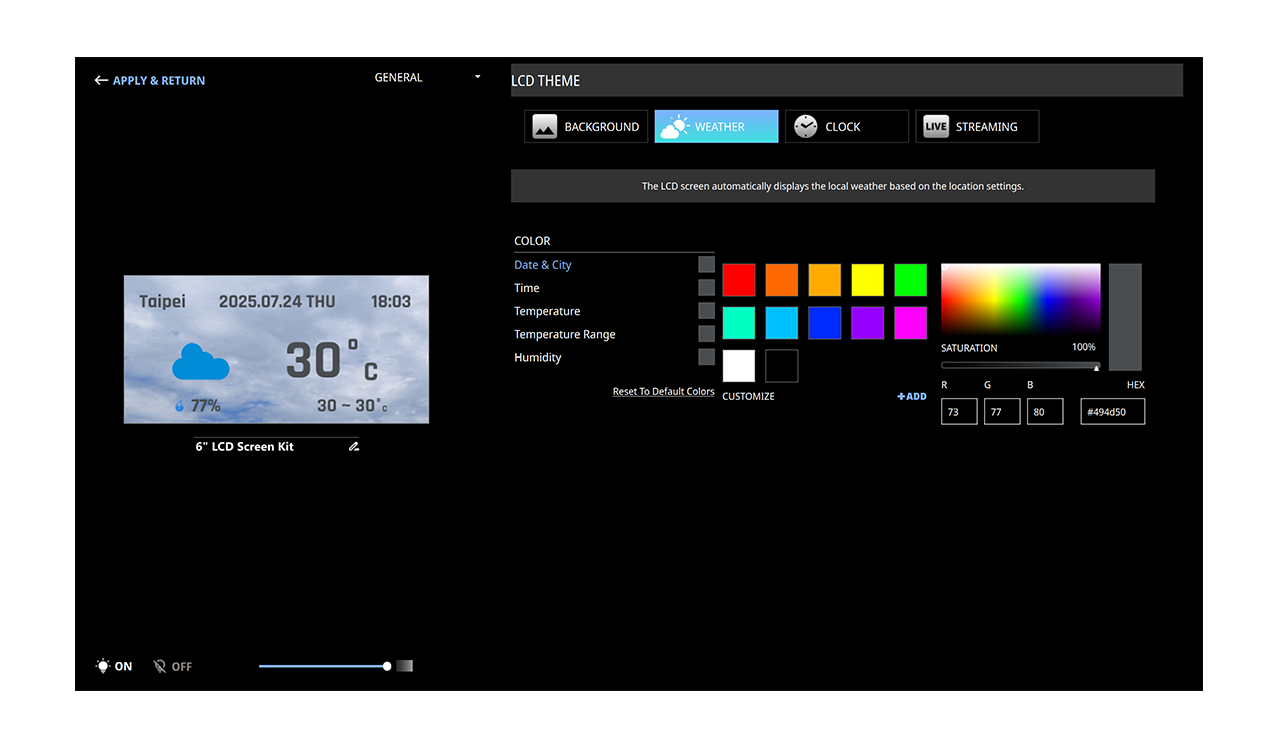Image resolution: width=1280 pixels, height=750 pixels.
Task: Click the HEX color input field
Action: 1112,412
